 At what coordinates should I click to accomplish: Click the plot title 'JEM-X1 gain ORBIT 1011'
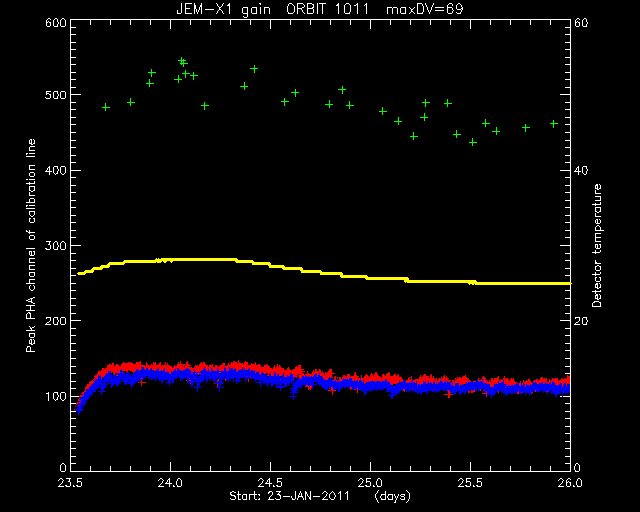[x=273, y=9]
